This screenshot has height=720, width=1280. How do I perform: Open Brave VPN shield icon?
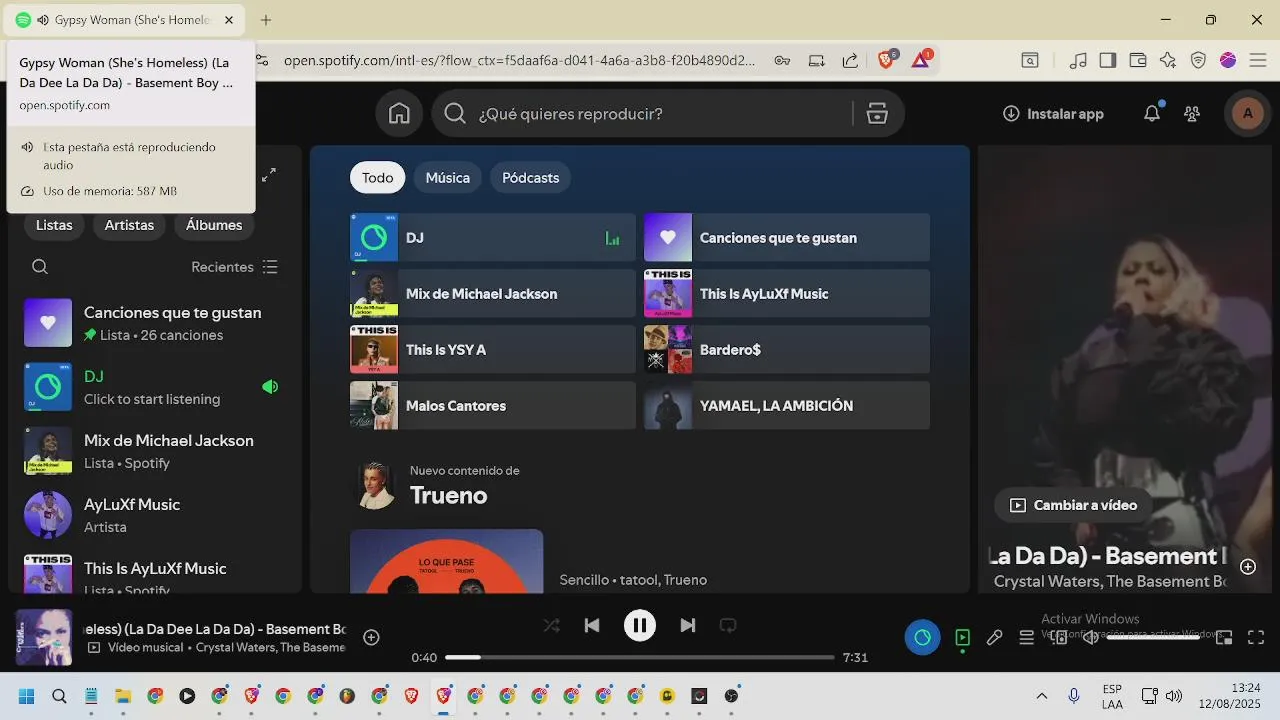click(1198, 60)
